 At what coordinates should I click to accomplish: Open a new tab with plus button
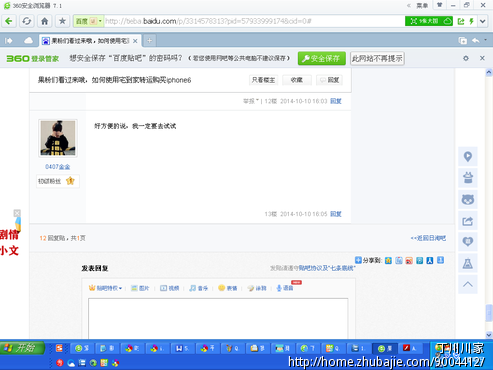150,41
